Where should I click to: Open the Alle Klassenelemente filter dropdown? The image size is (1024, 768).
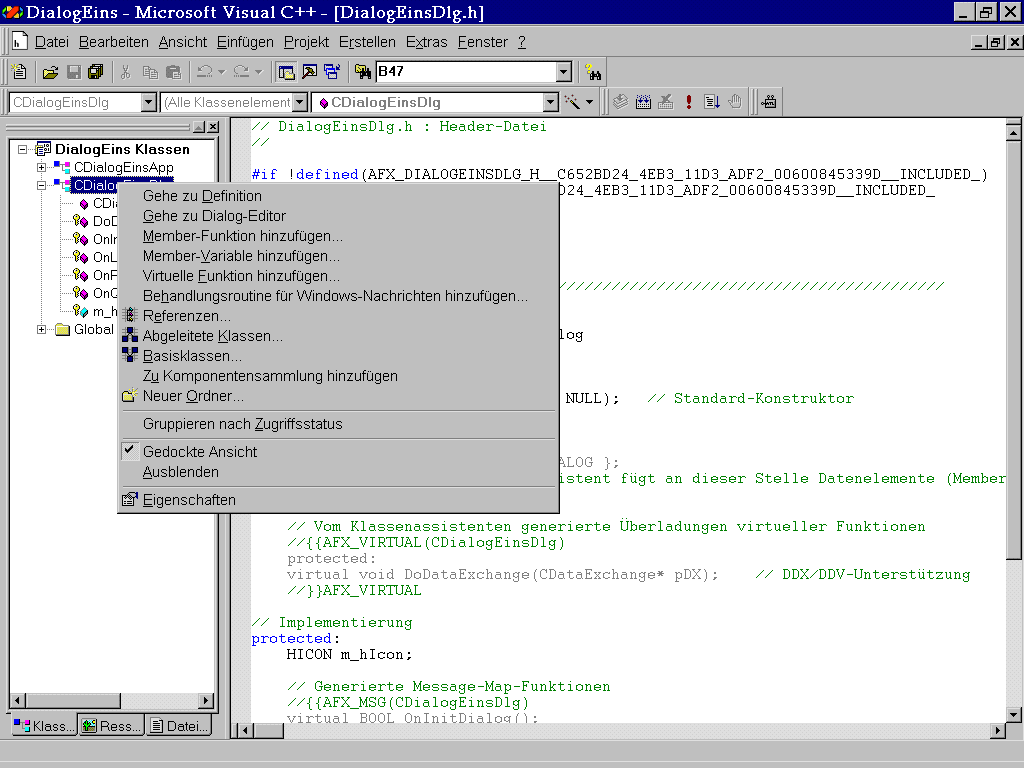pyautogui.click(x=300, y=103)
